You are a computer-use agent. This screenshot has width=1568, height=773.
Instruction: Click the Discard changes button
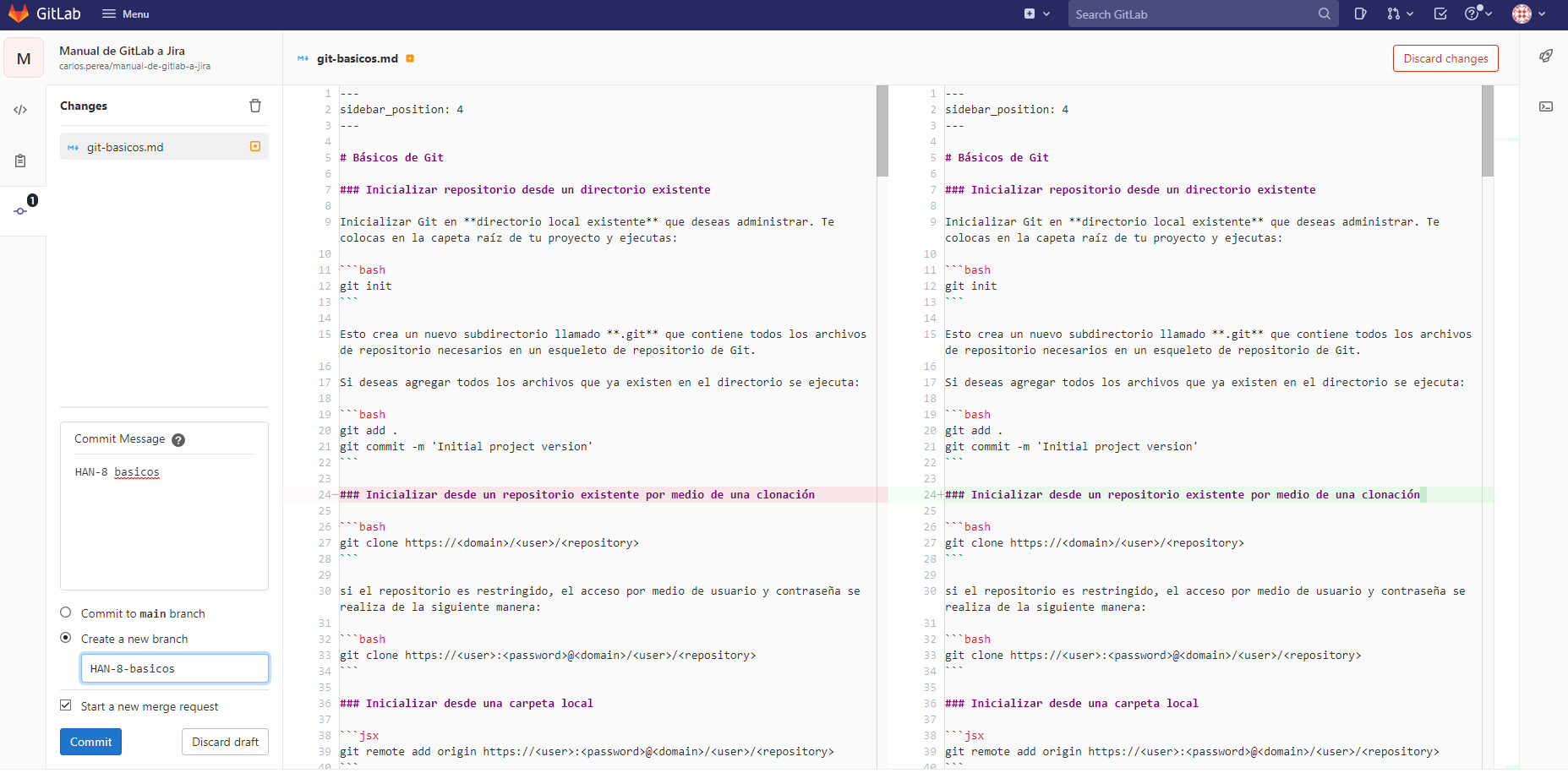(x=1445, y=58)
